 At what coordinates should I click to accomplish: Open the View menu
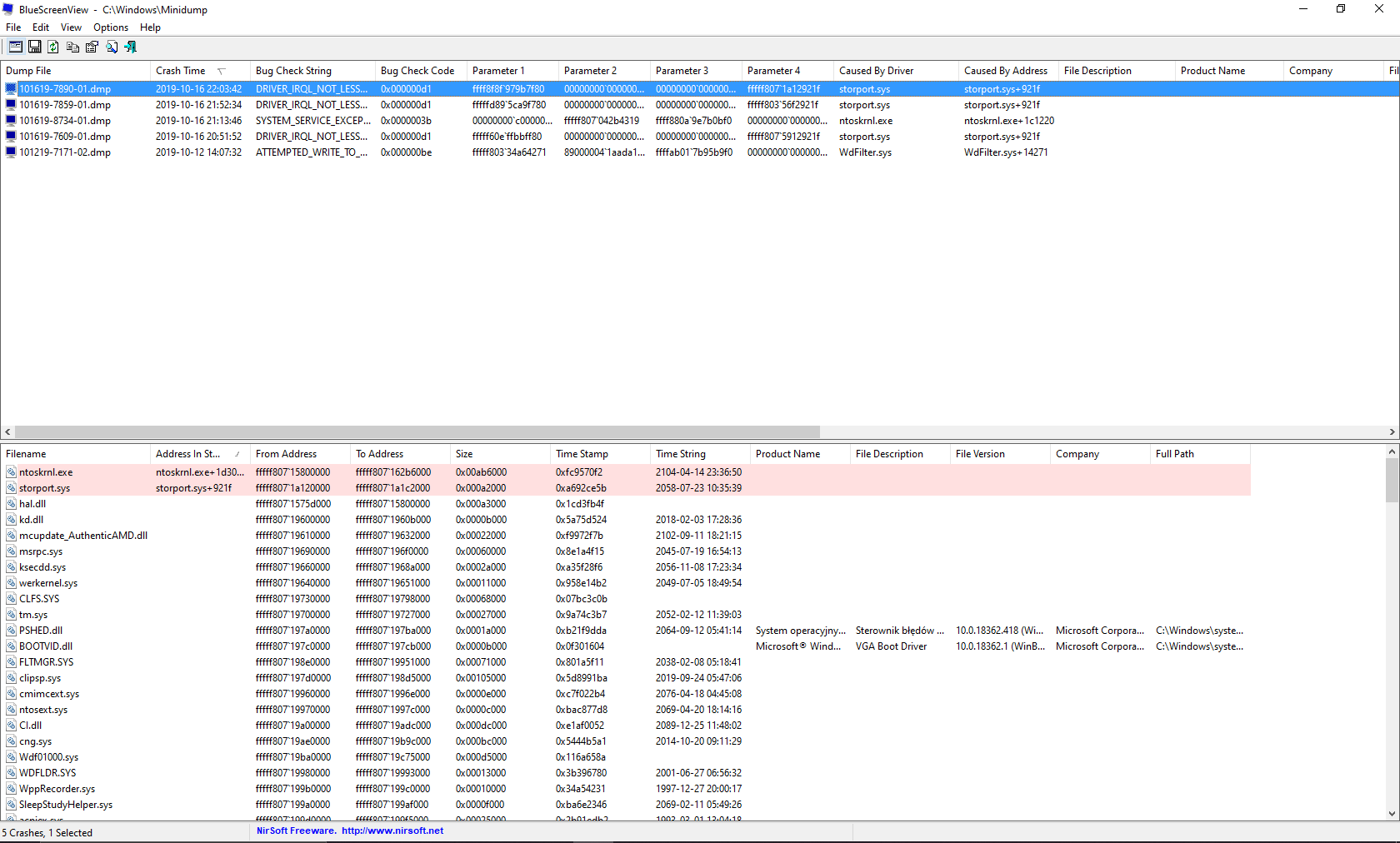(x=71, y=27)
